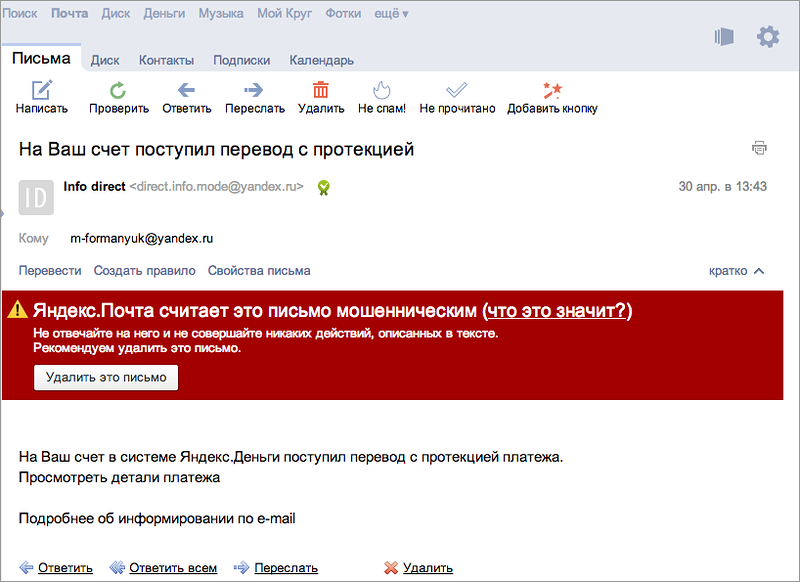Click the Переслать forward arrow icon
This screenshot has width=800, height=582.
[254, 90]
